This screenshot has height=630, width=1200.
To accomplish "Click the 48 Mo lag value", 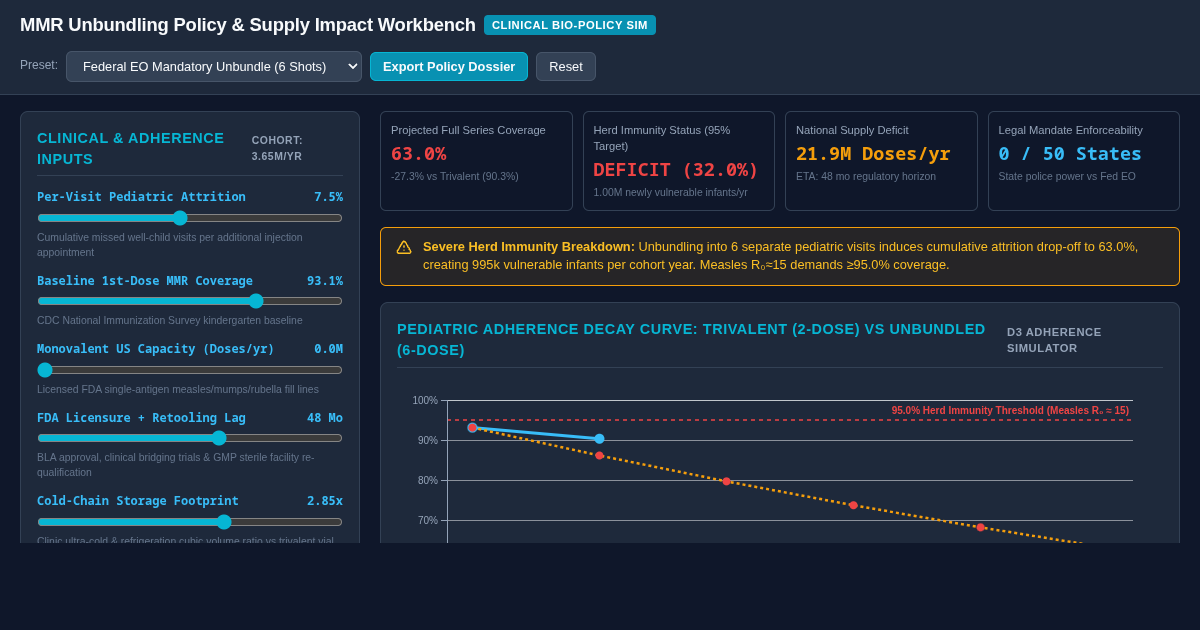I will coord(325,418).
